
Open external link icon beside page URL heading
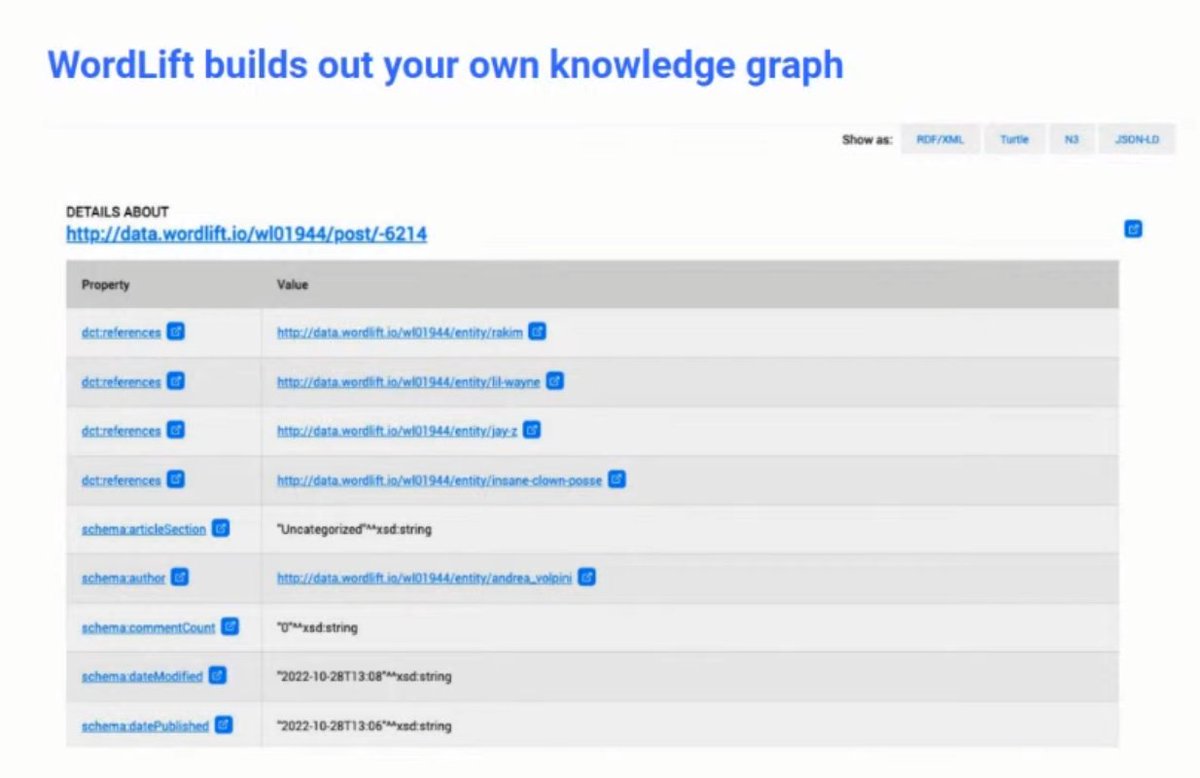[1133, 229]
